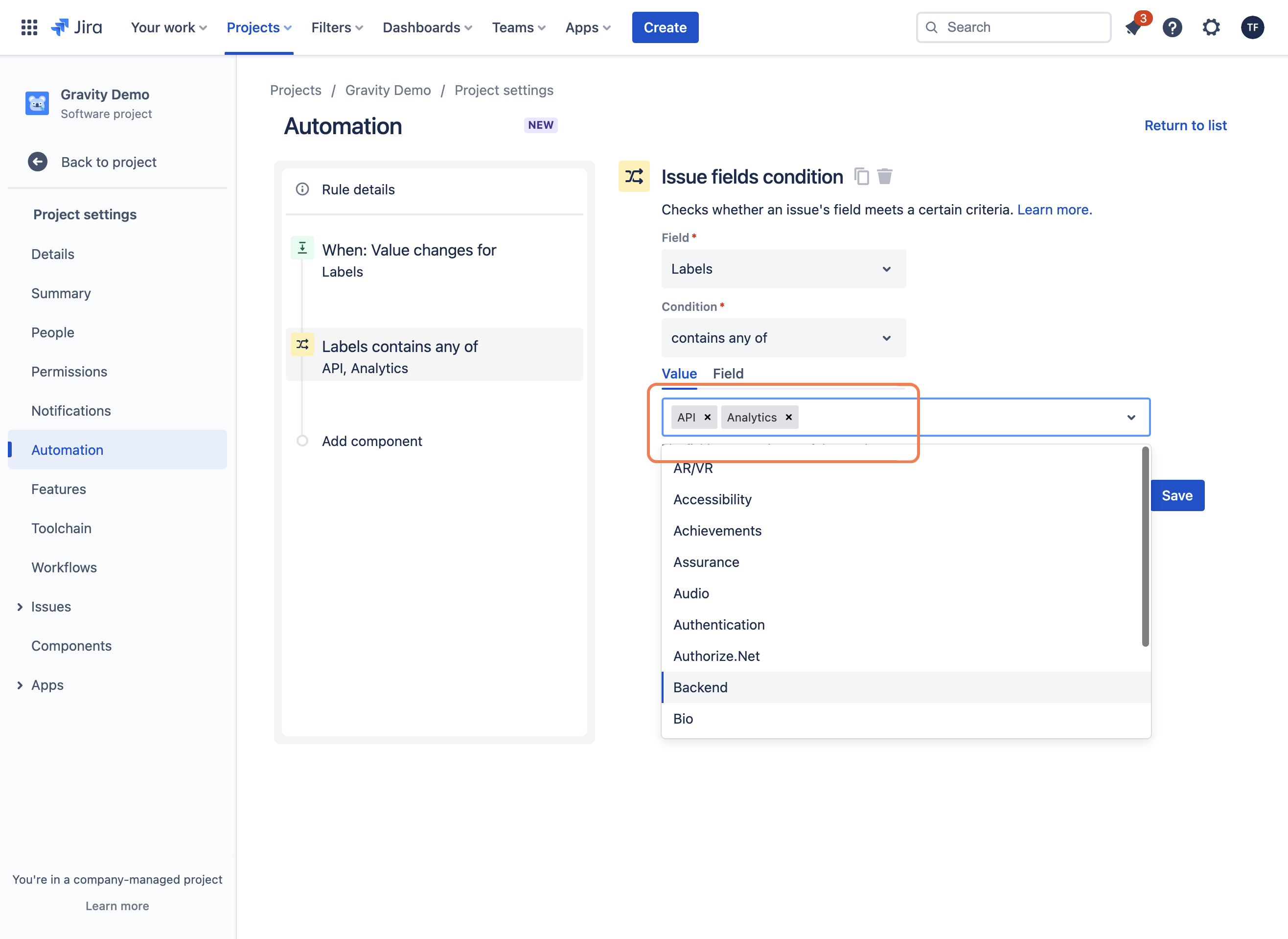The image size is (1288, 939).
Task: Click the Rule details info icon
Action: coord(302,189)
